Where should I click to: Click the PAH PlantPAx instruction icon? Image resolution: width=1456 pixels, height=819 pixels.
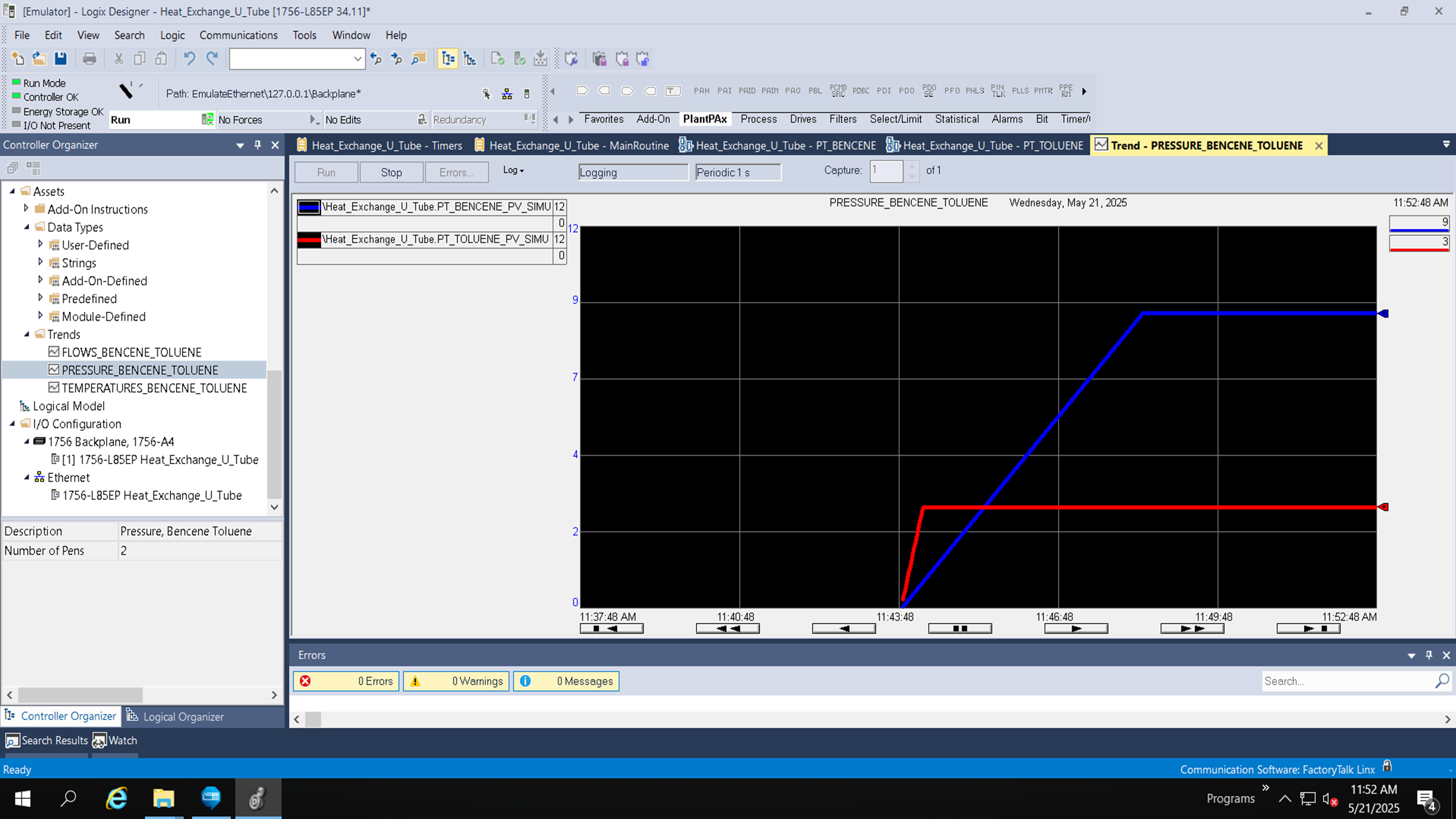701,90
